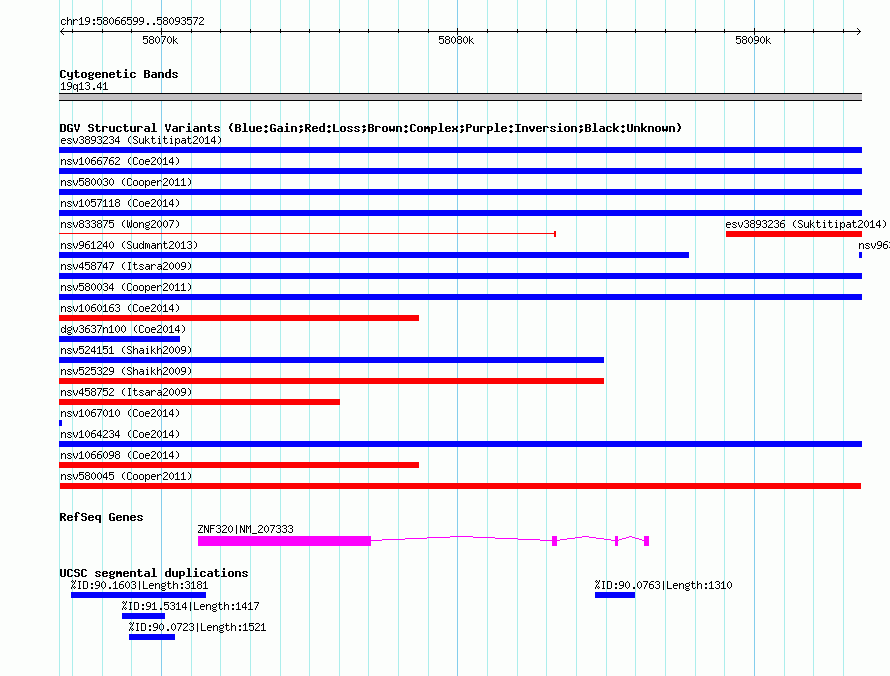The height and width of the screenshot is (676, 890).
Task: Open the nsv525329 (Shaikh2009) variant label
Action: 126,371
